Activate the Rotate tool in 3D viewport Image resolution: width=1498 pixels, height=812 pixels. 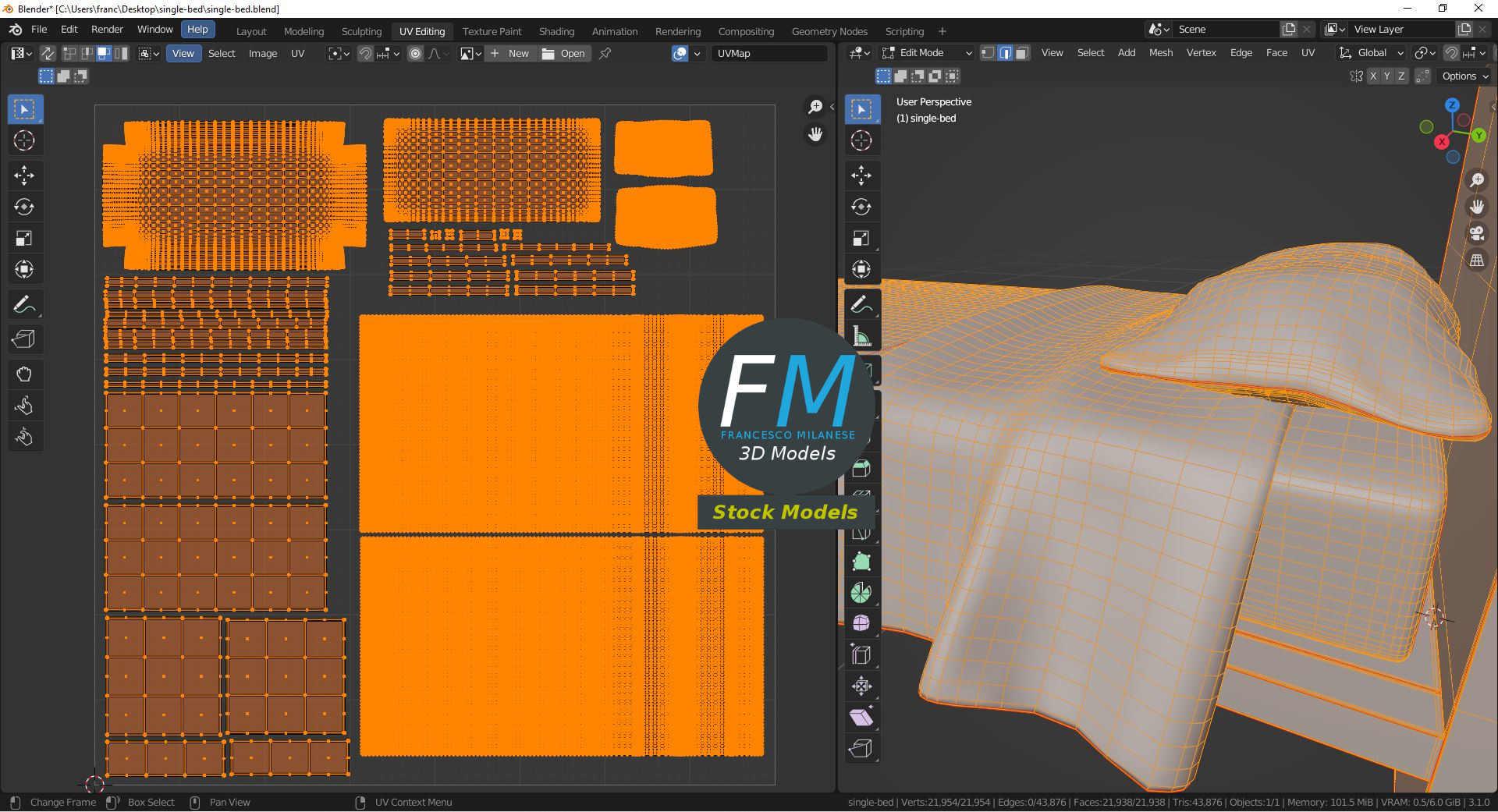tap(861, 207)
